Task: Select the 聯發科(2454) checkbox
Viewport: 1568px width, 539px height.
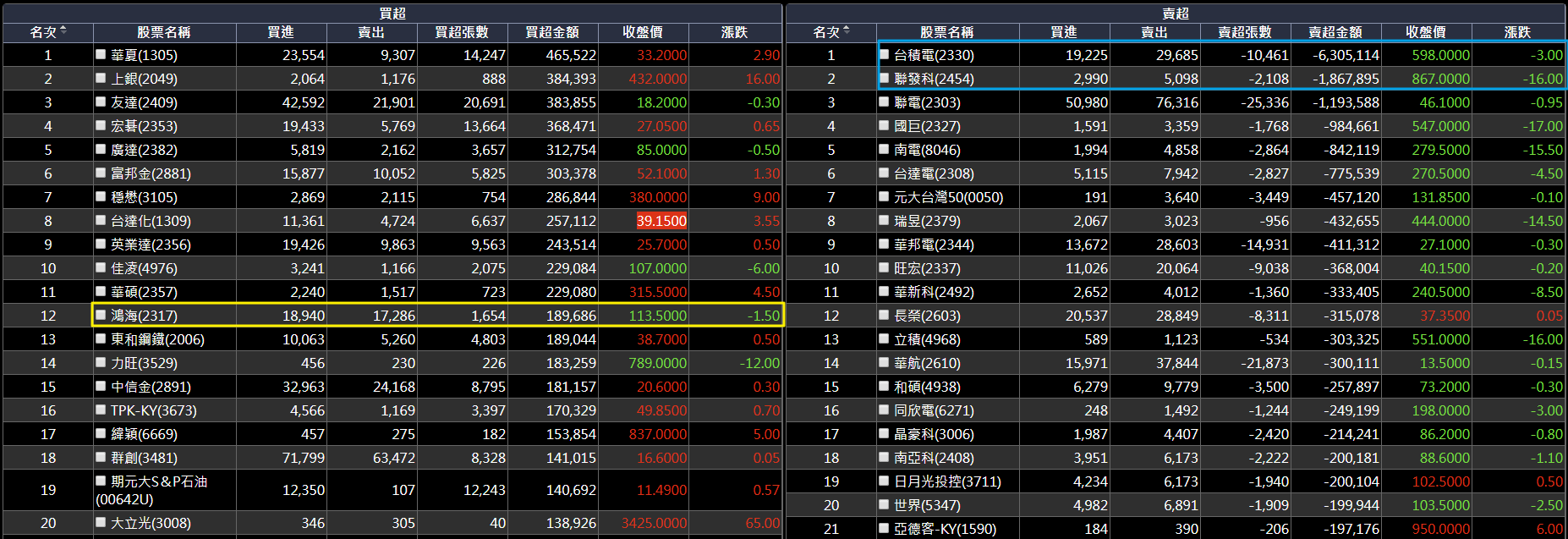Action: (x=884, y=78)
